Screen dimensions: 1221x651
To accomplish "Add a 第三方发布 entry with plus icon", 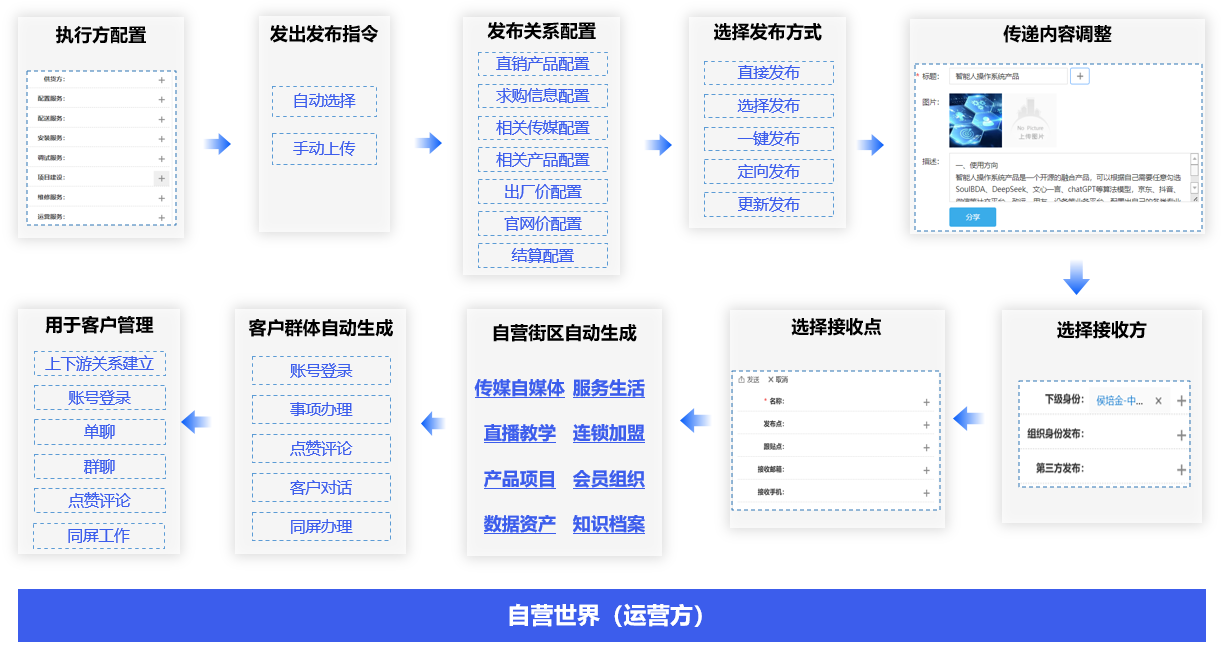I will tap(1181, 469).
